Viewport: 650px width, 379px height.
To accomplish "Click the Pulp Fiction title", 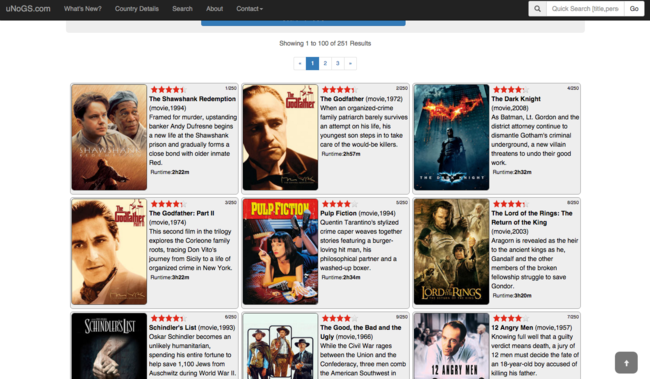I will (x=338, y=214).
